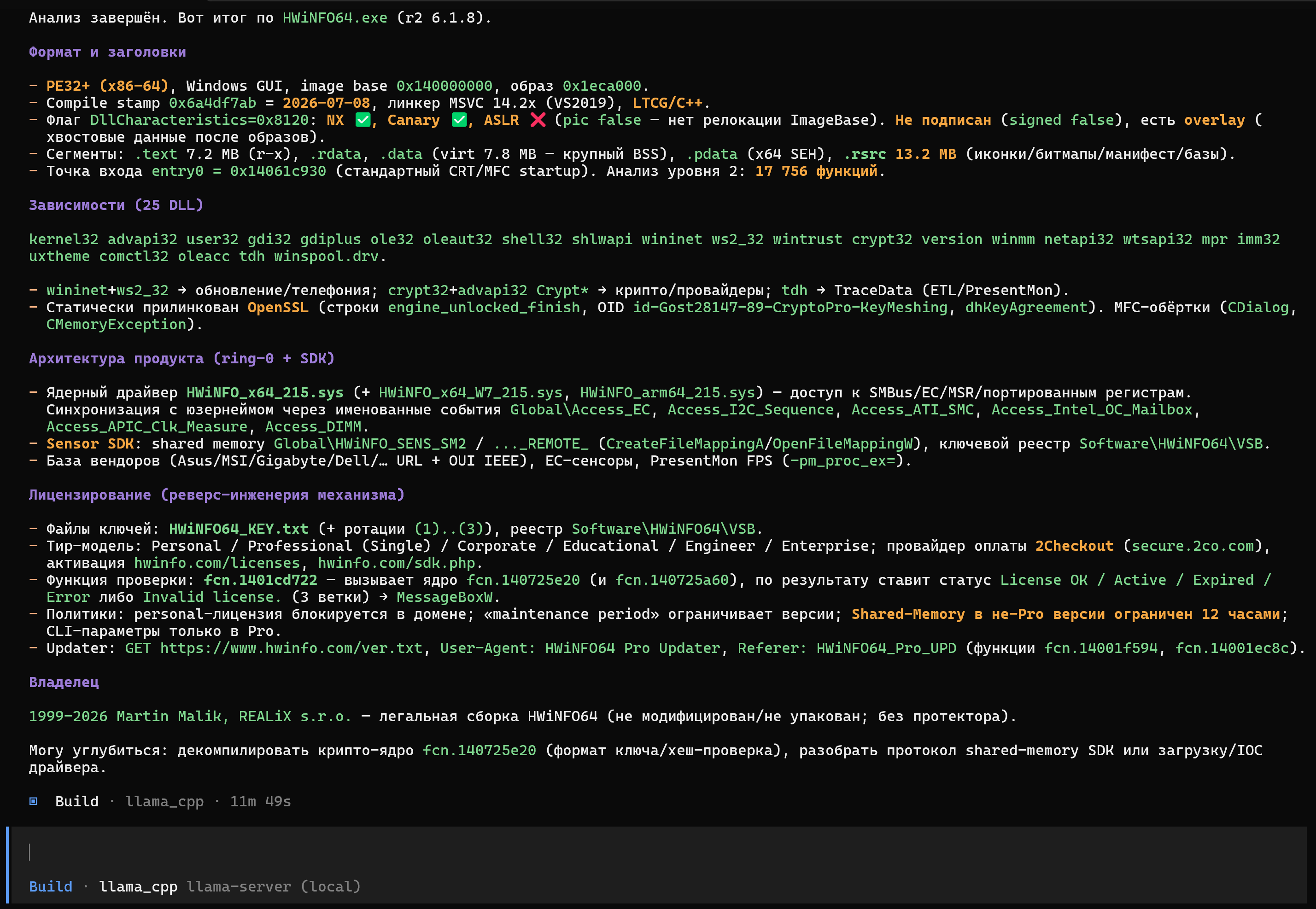The height and width of the screenshot is (909, 1316).
Task: Click '1999-2026 Martin Malik, REALiX s.r.o.'
Action: click(x=191, y=716)
